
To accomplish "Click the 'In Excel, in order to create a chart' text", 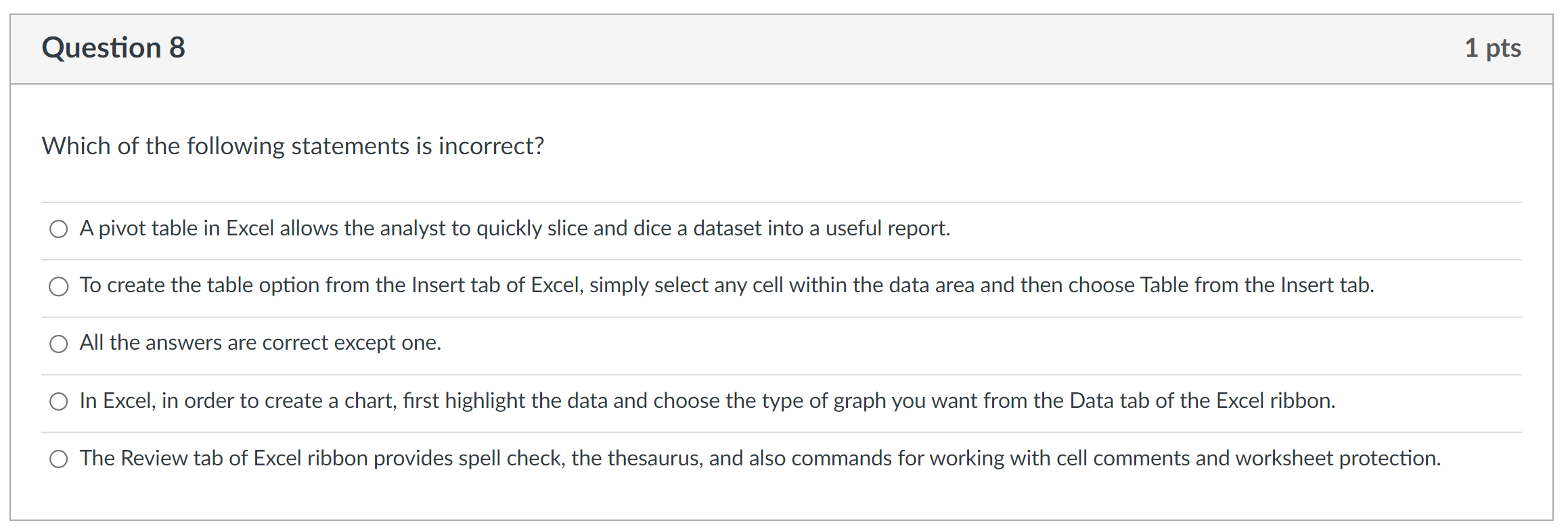I will coord(707,401).
